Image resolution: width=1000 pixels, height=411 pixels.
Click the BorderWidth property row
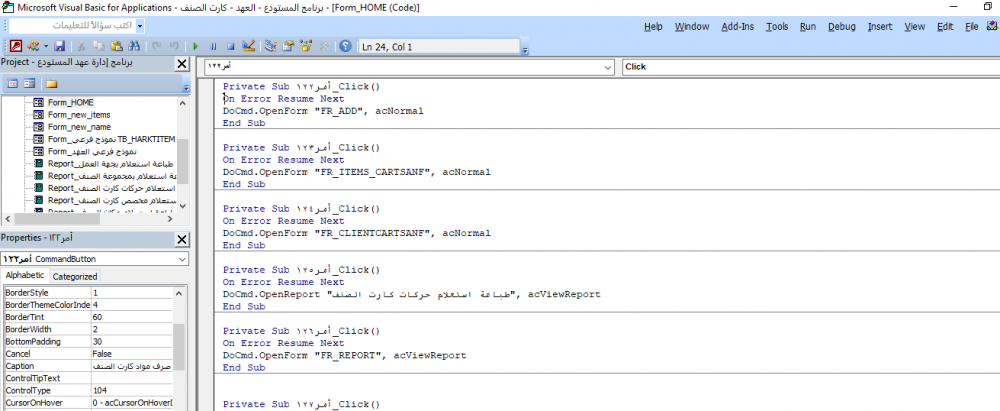(x=87, y=329)
